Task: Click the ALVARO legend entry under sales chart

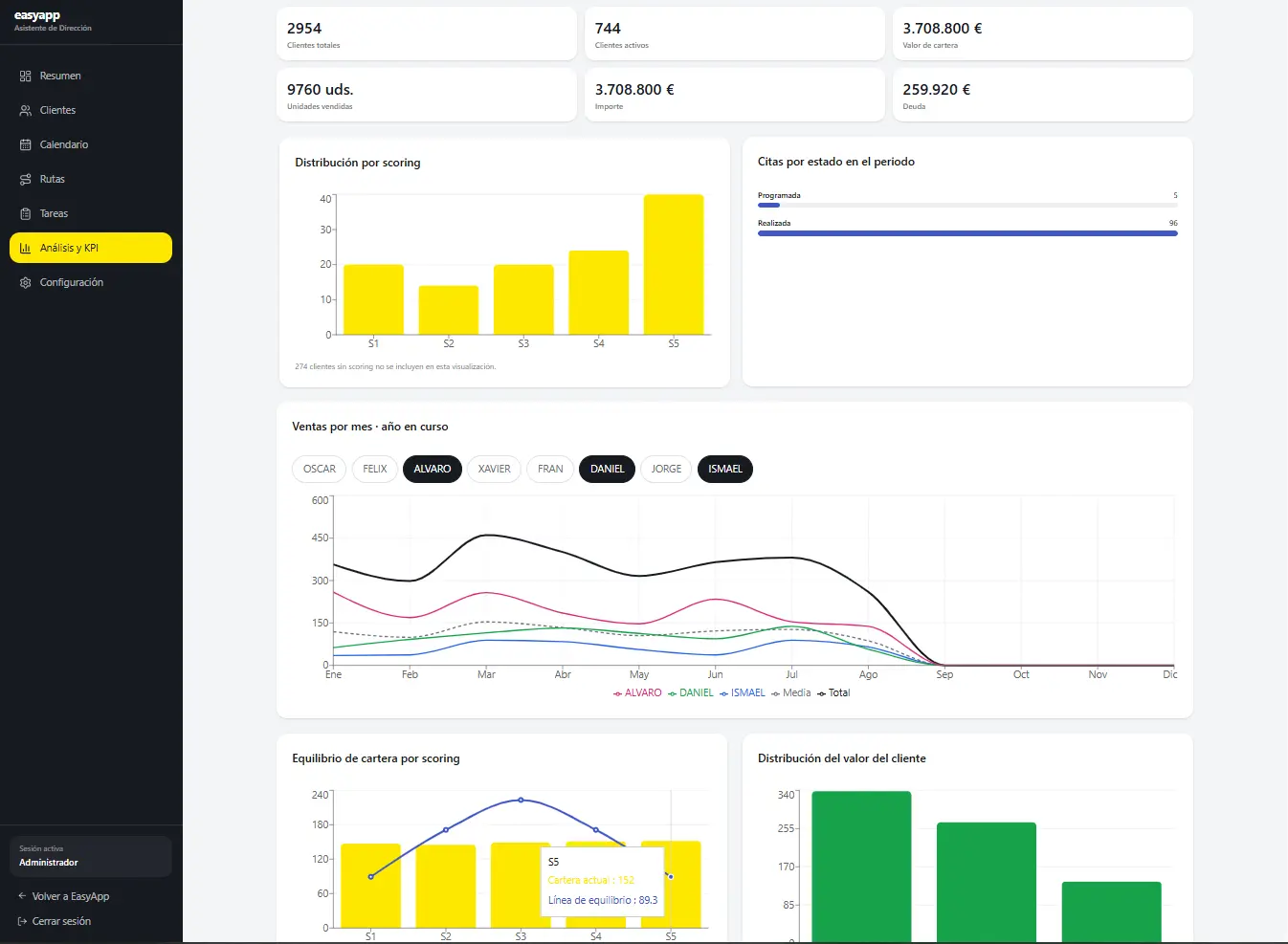Action: tap(638, 692)
